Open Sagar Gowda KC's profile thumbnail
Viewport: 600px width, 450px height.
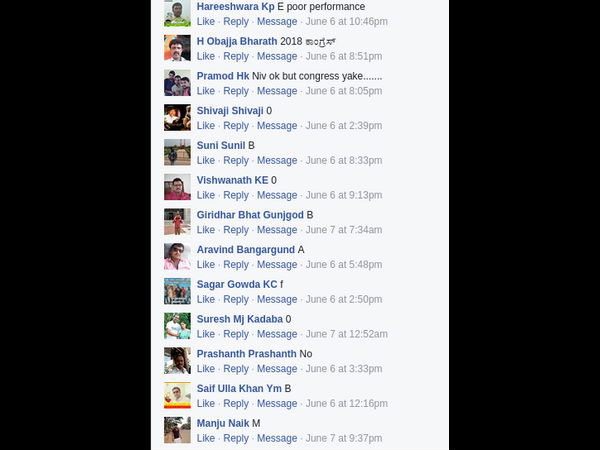pyautogui.click(x=177, y=291)
